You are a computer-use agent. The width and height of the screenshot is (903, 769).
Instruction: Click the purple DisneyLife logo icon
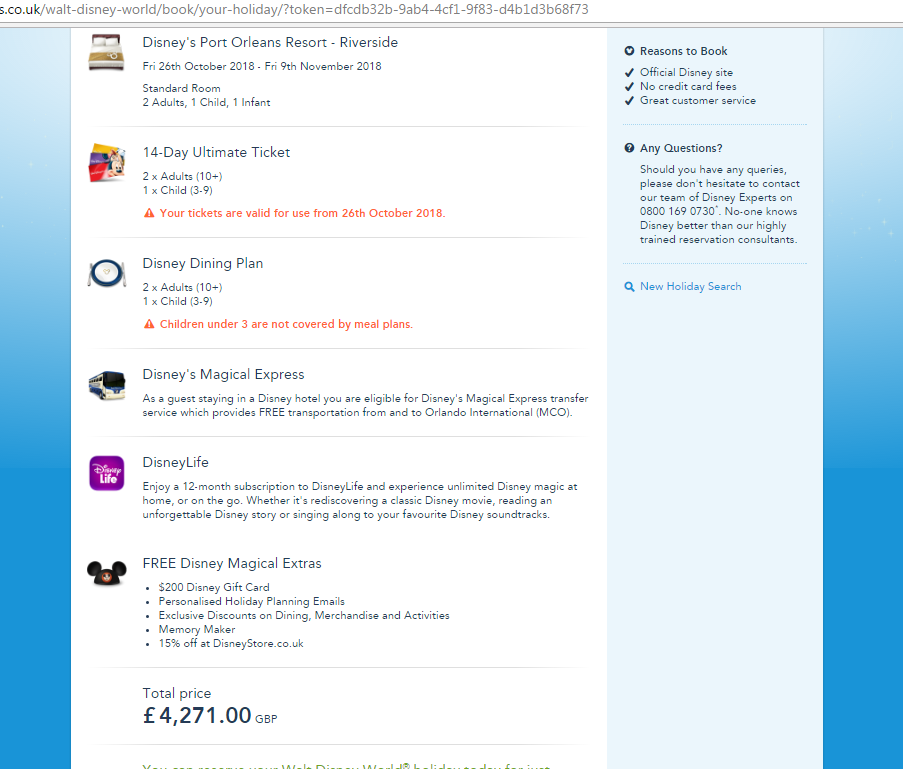(x=107, y=473)
